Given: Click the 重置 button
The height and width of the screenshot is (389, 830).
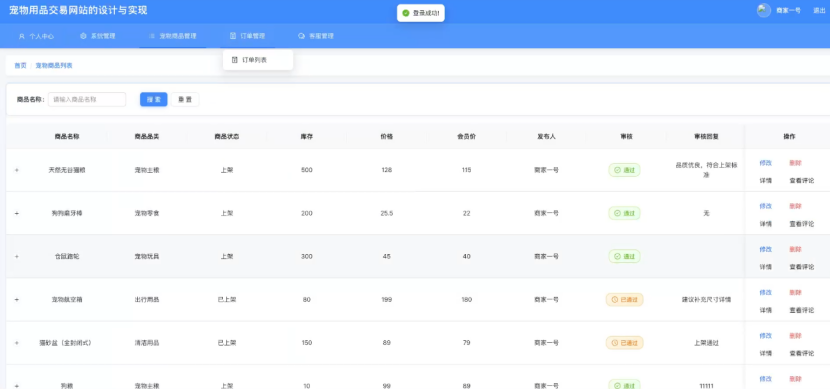Looking at the screenshot, I should coord(185,99).
